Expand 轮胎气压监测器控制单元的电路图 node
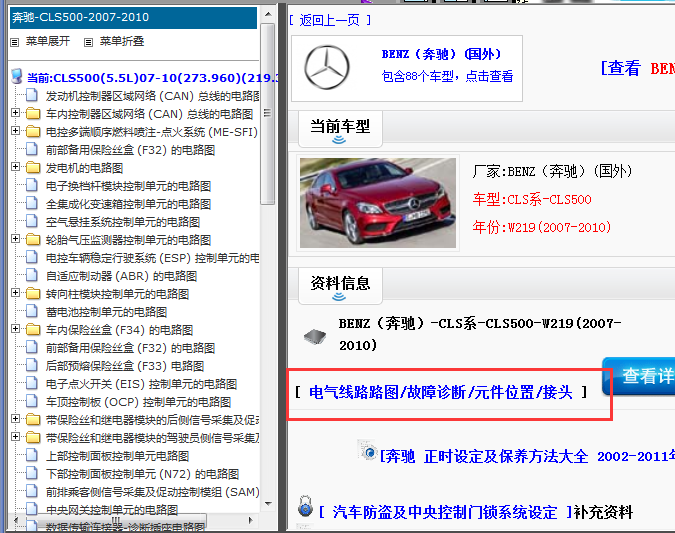The height and width of the screenshot is (533, 675). [15, 239]
